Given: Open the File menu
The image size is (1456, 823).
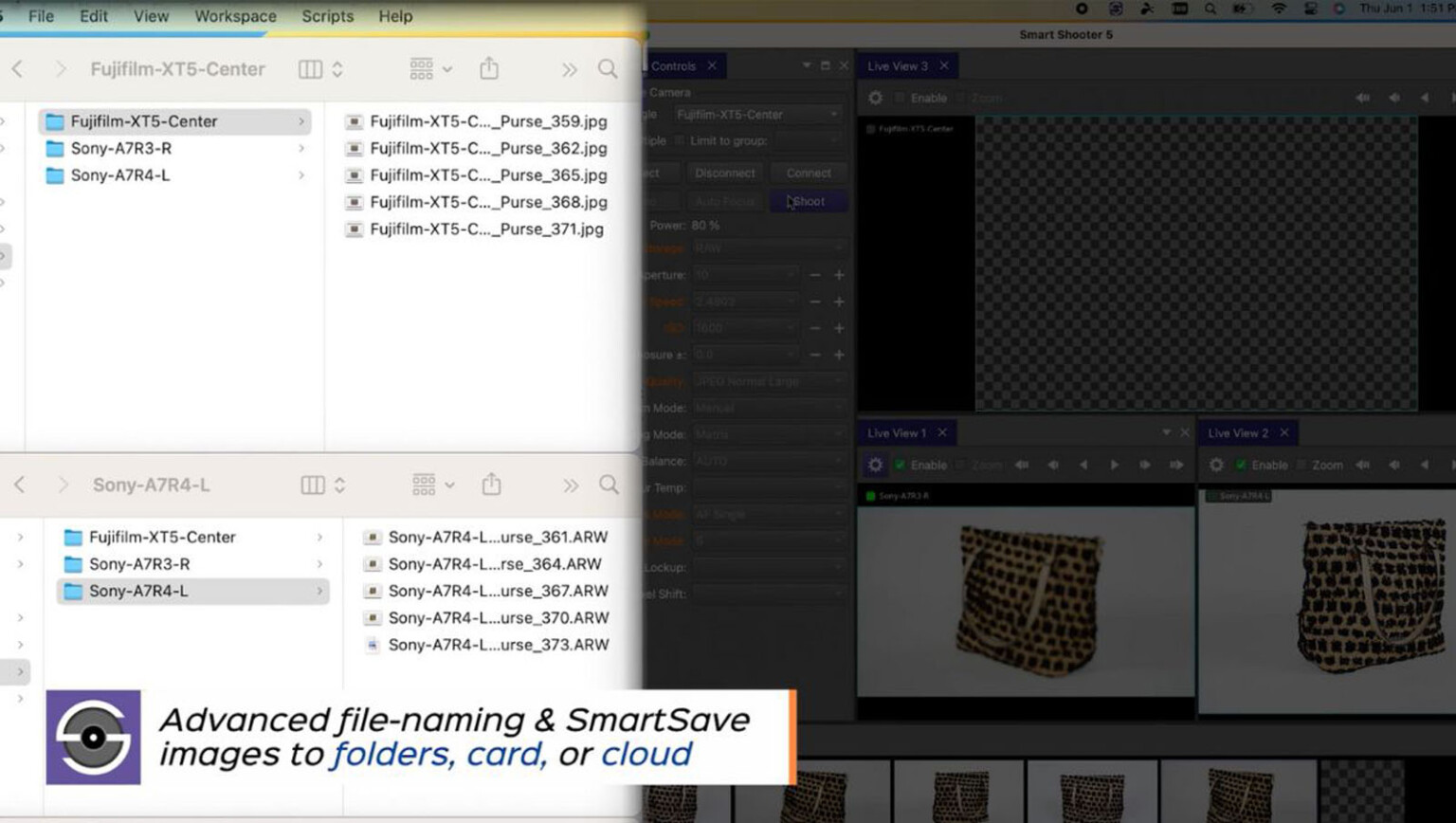Looking at the screenshot, I should point(41,16).
